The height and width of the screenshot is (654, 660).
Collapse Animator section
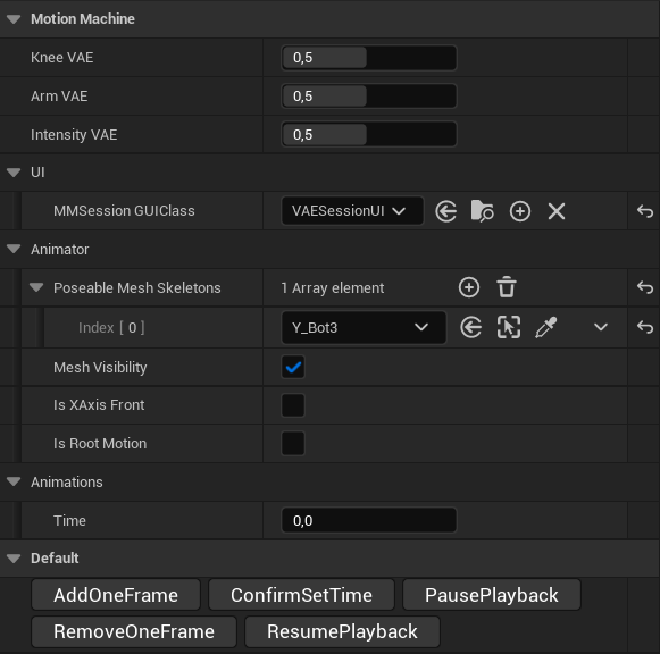click(x=13, y=249)
